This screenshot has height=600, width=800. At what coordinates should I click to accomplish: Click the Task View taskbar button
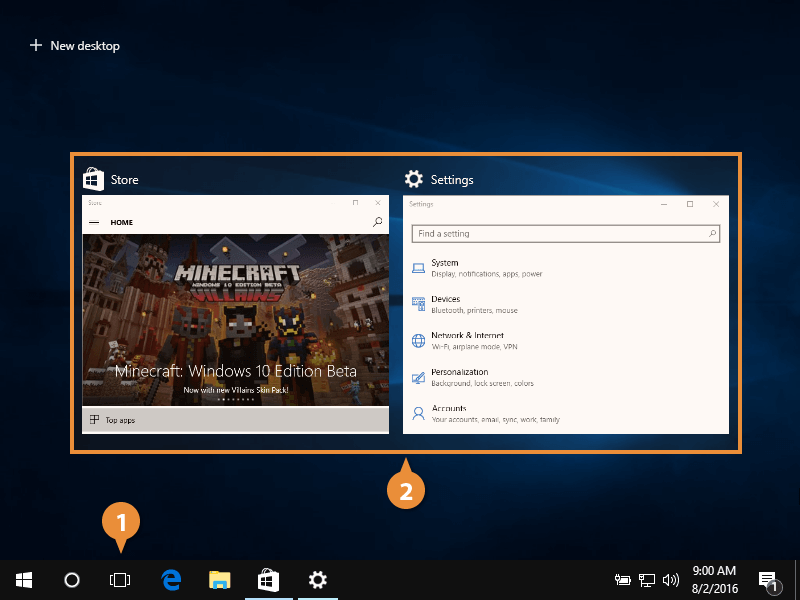coord(120,580)
